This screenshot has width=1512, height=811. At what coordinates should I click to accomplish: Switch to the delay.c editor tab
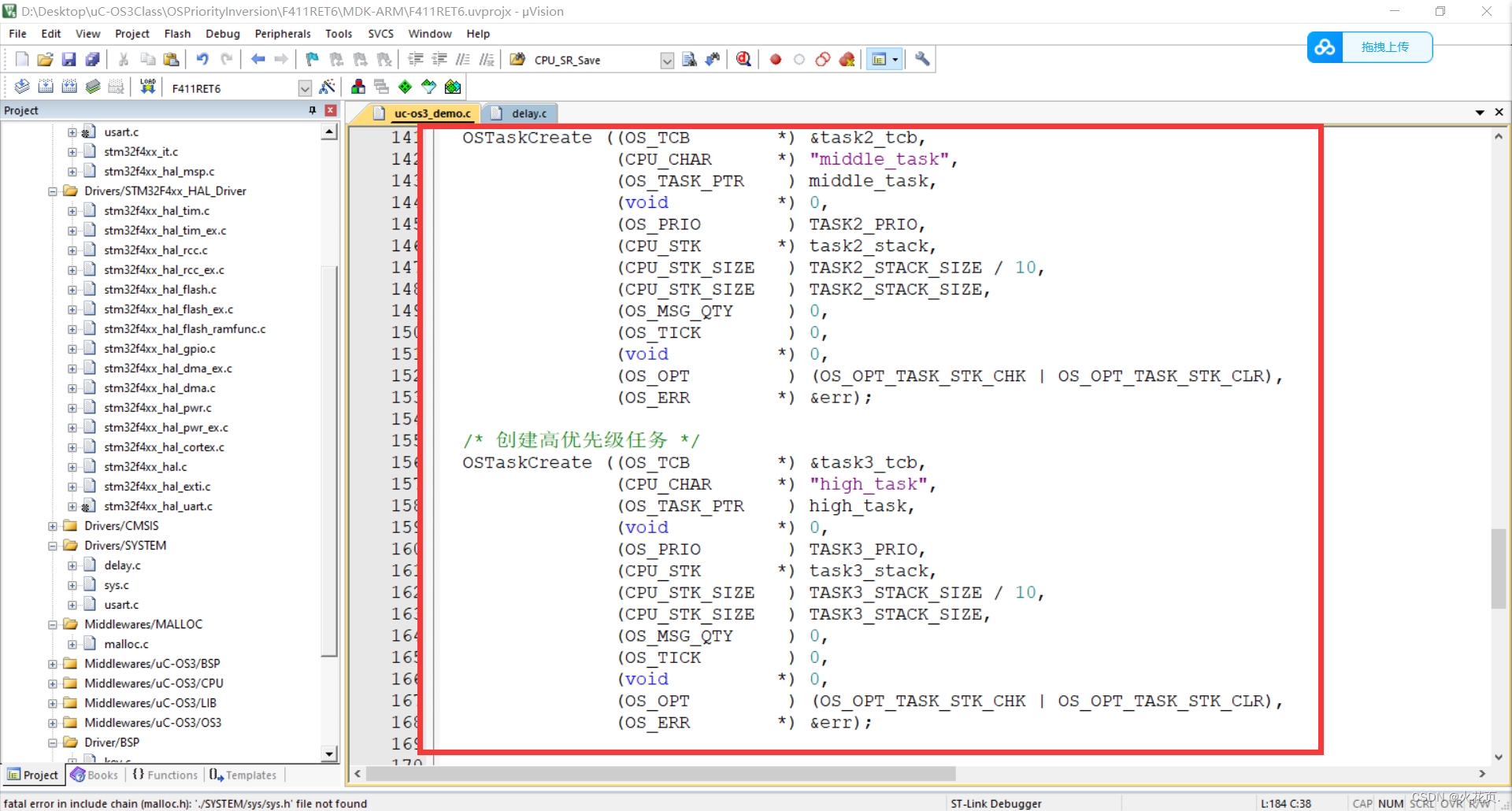coord(521,113)
